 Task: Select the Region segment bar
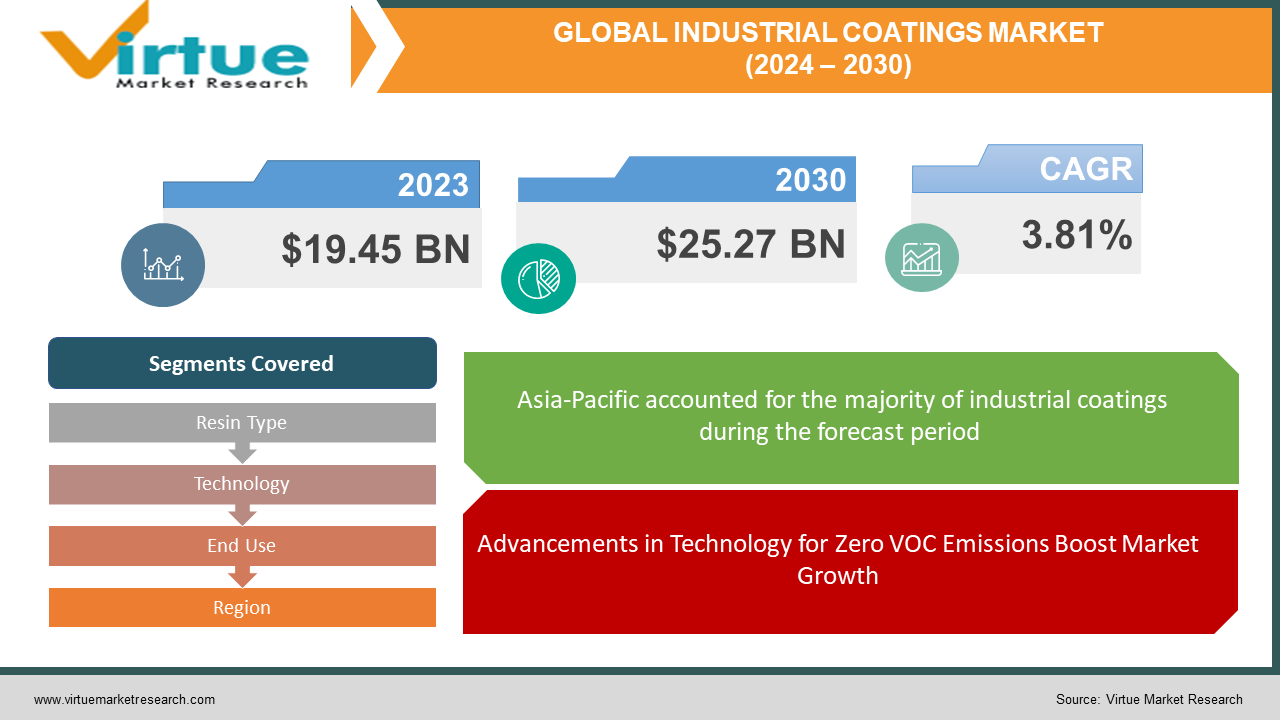pyautogui.click(x=242, y=607)
